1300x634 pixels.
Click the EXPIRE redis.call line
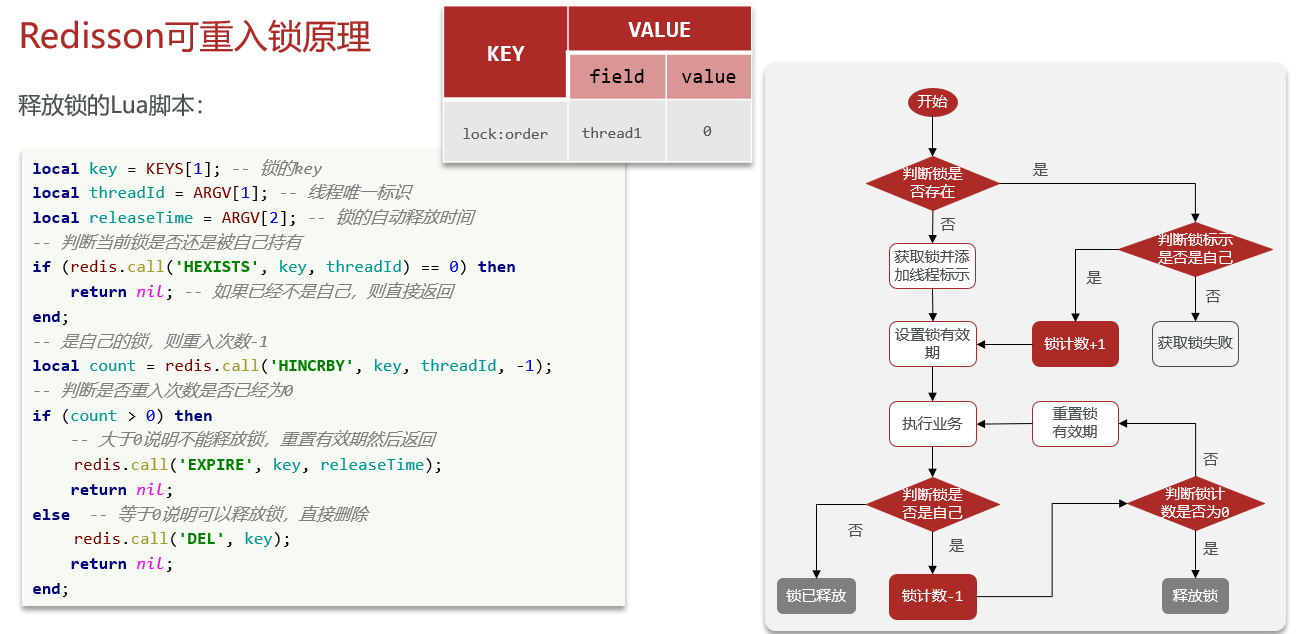click(x=258, y=465)
